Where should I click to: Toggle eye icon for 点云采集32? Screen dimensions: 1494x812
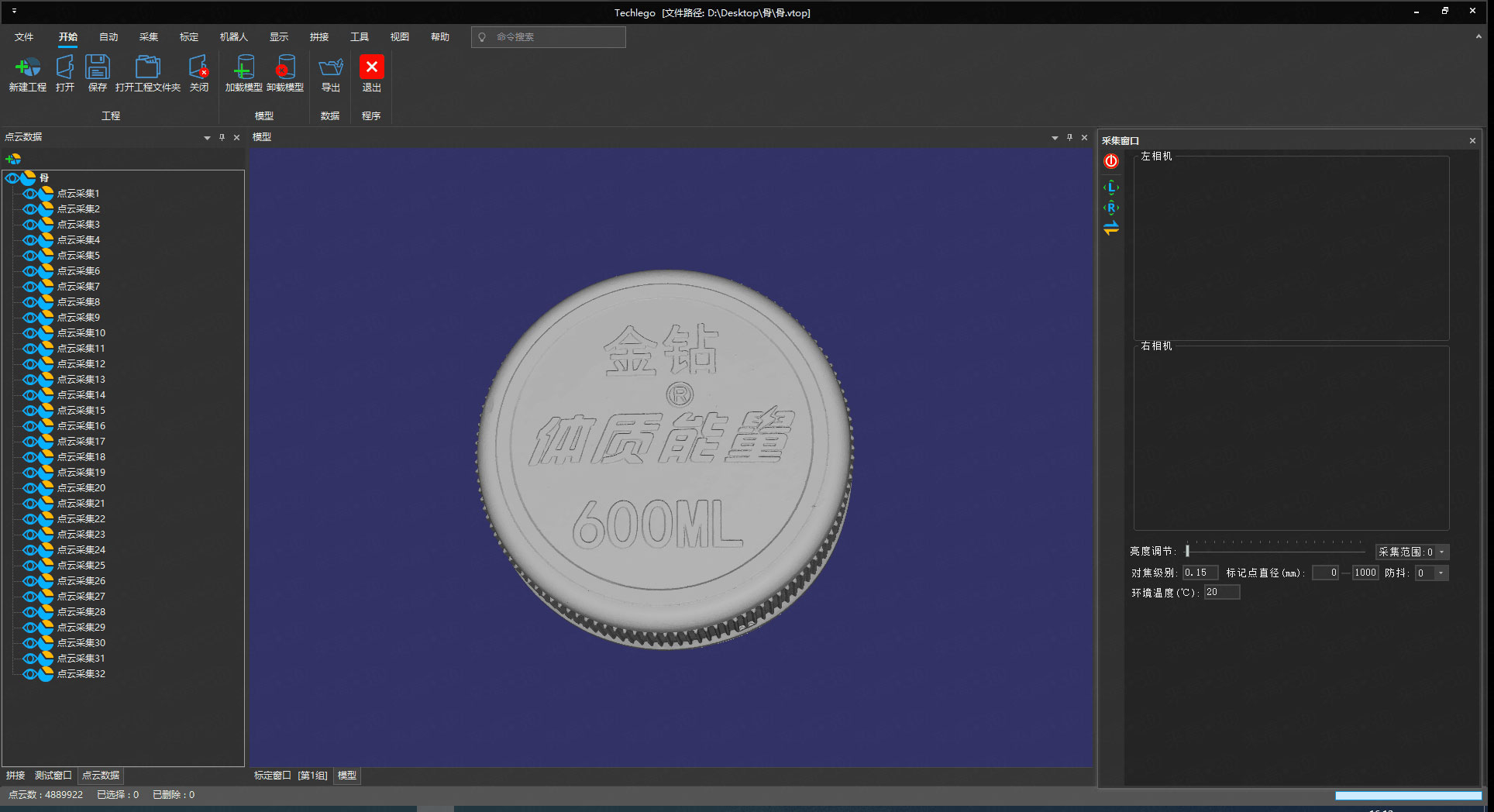[30, 674]
